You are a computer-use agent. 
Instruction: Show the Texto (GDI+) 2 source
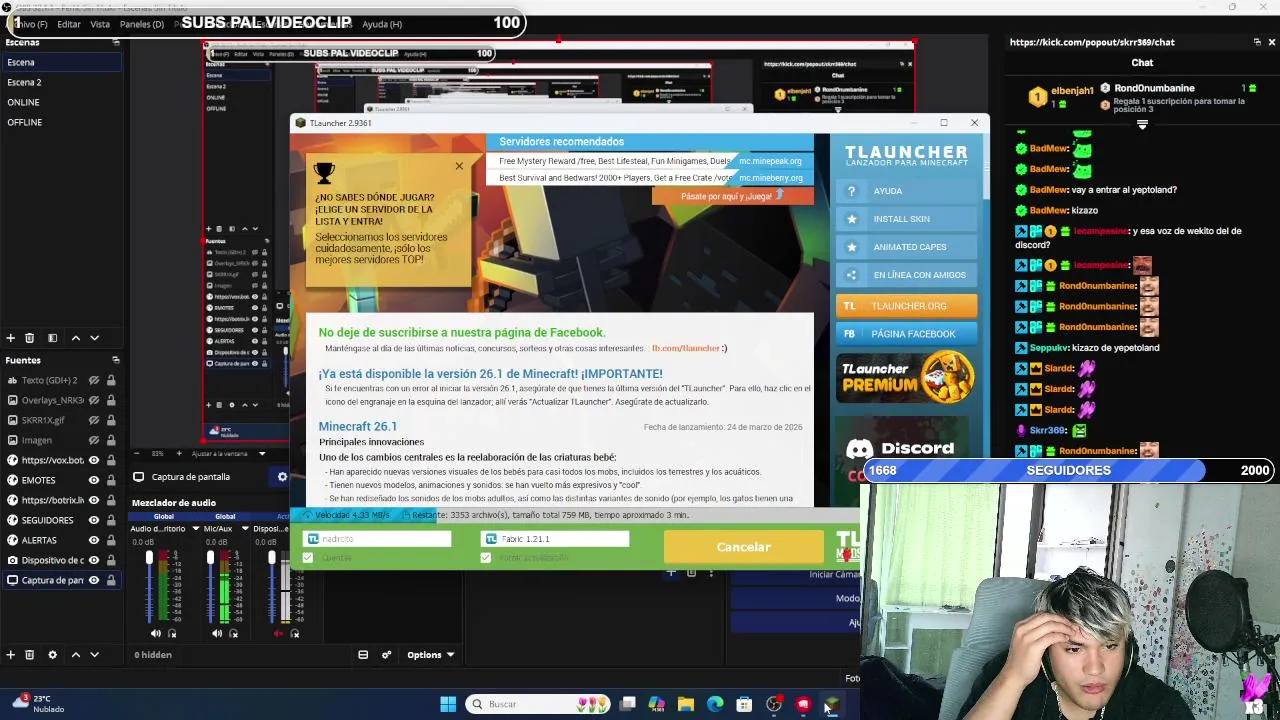(x=94, y=380)
